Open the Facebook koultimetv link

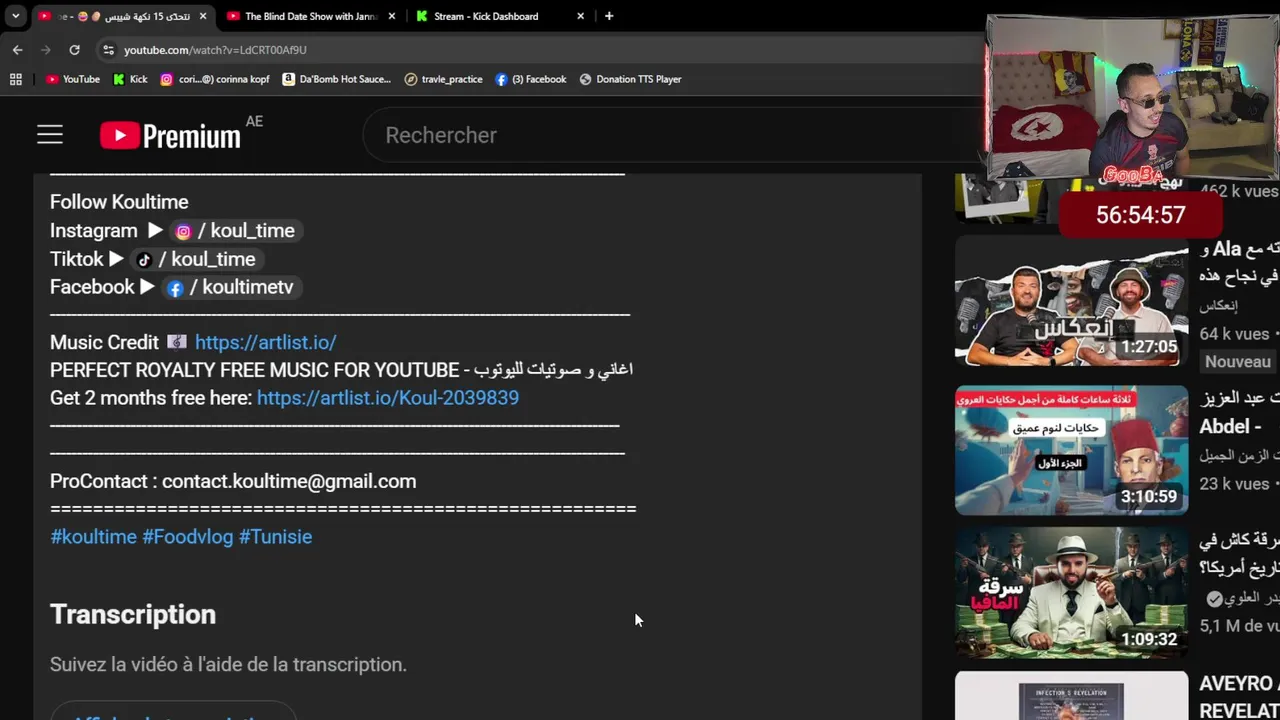coord(231,287)
